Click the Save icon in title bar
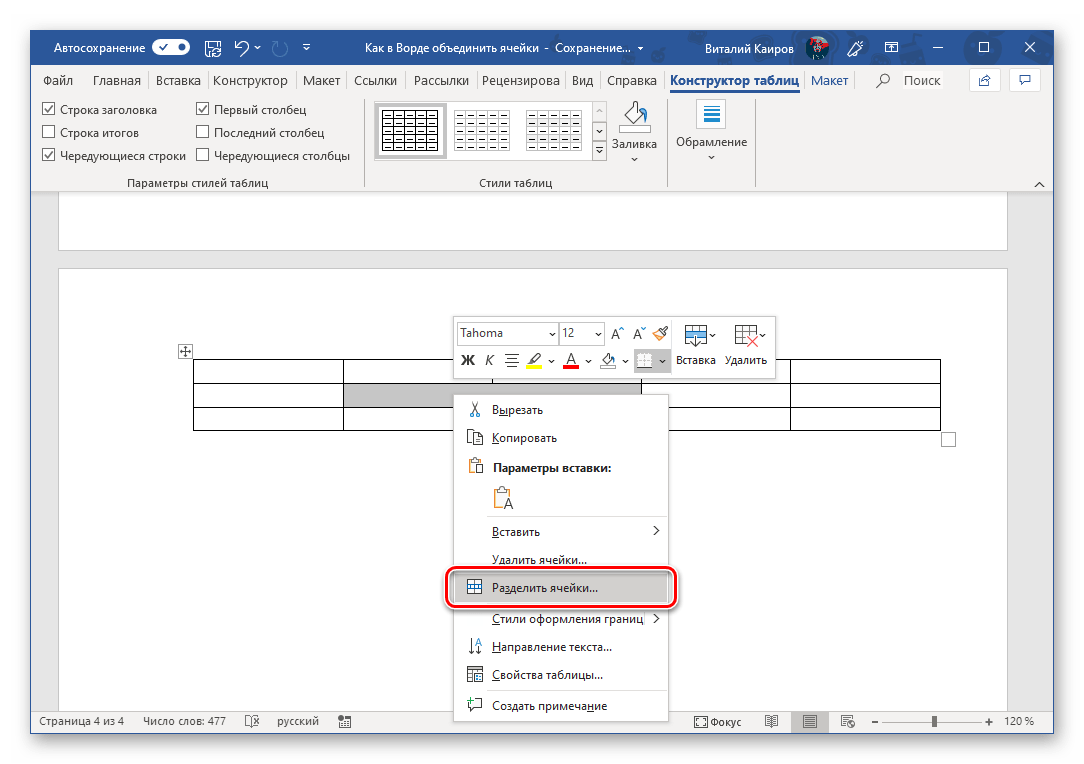The width and height of the screenshot is (1084, 764). [x=213, y=48]
